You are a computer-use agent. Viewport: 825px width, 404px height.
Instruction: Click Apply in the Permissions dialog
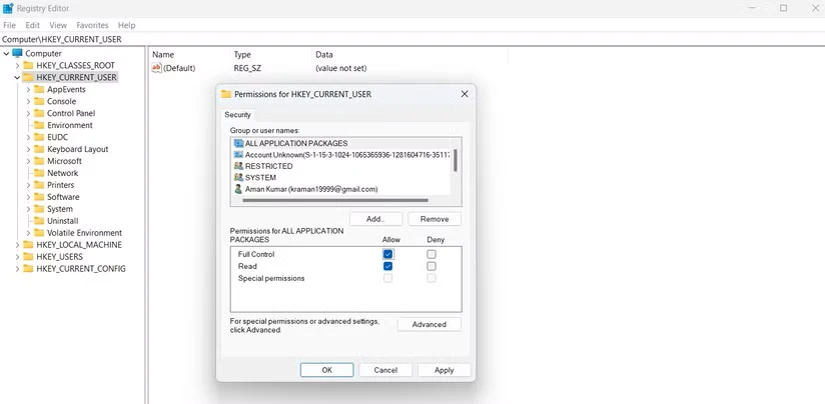(444, 370)
